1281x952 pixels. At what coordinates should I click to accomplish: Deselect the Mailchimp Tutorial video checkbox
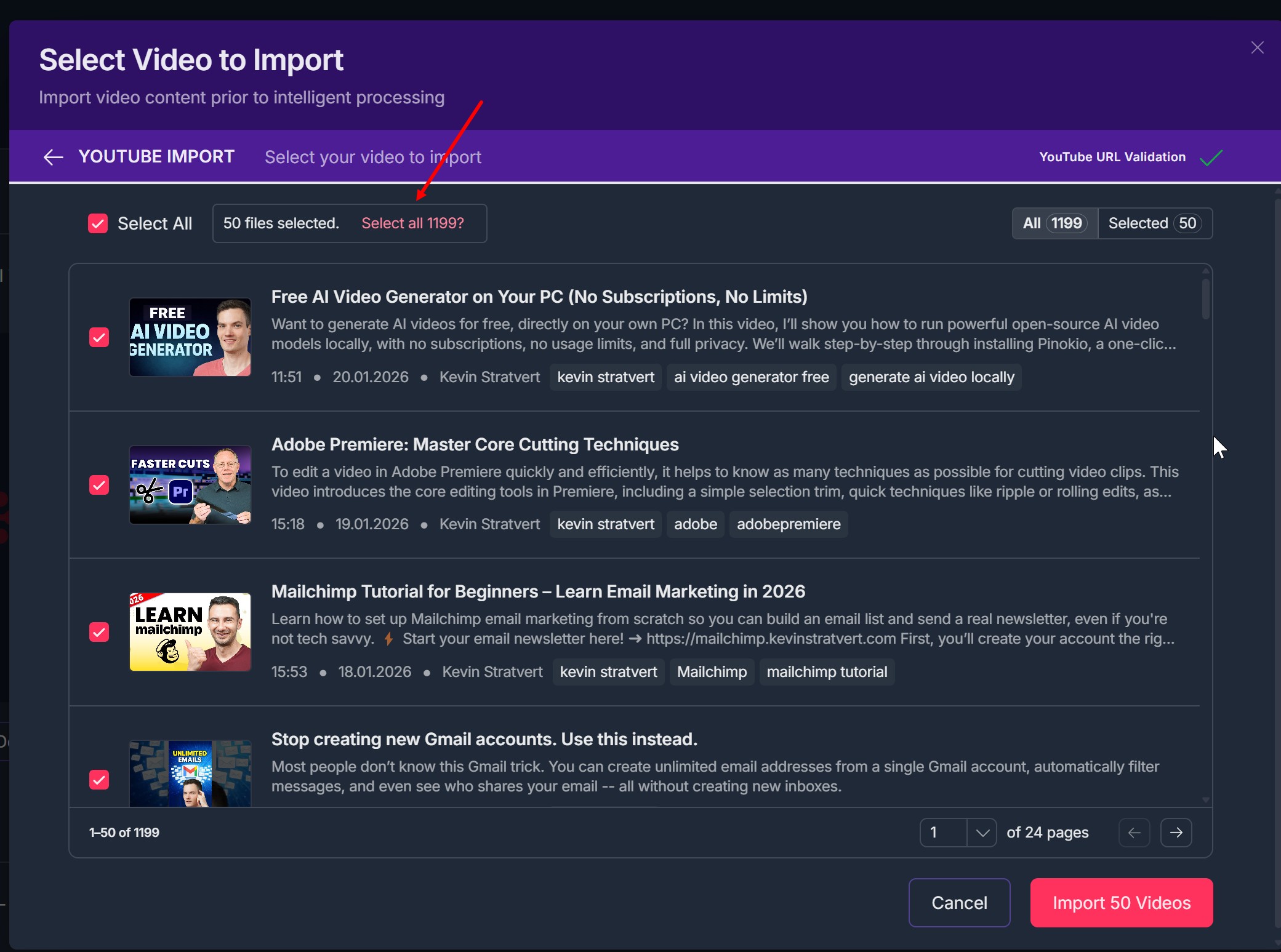99,632
